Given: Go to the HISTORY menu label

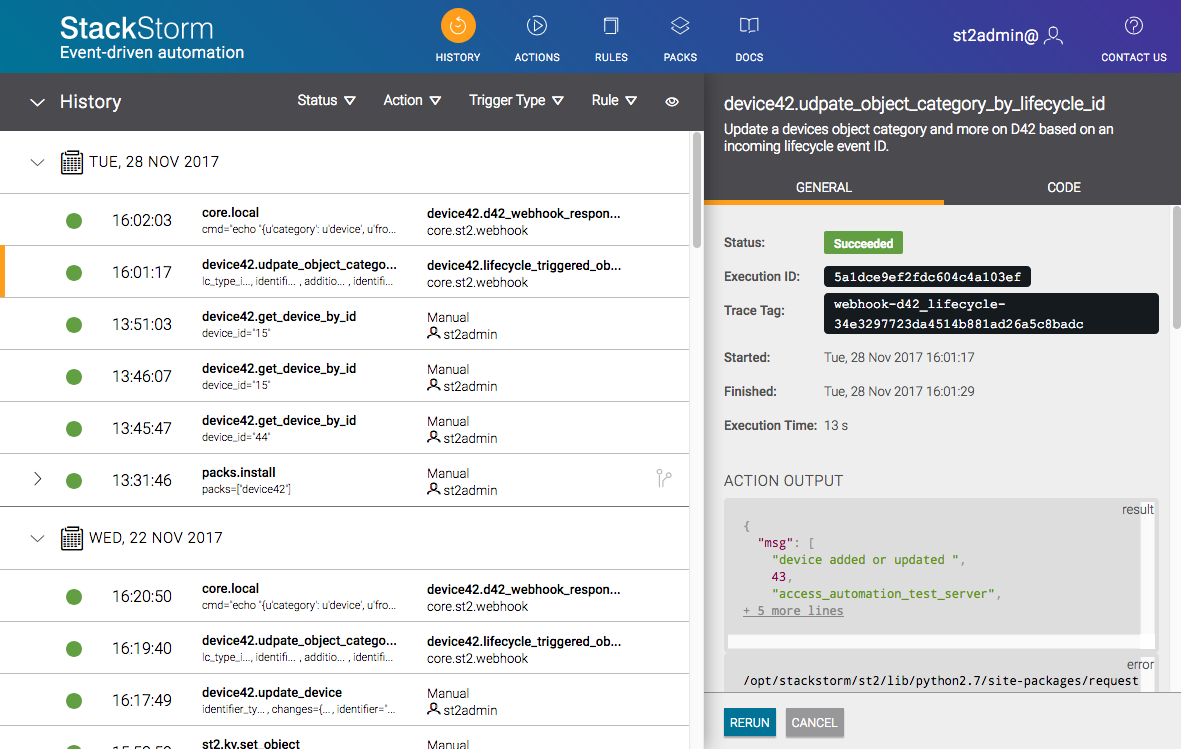Looking at the screenshot, I should pyautogui.click(x=458, y=57).
